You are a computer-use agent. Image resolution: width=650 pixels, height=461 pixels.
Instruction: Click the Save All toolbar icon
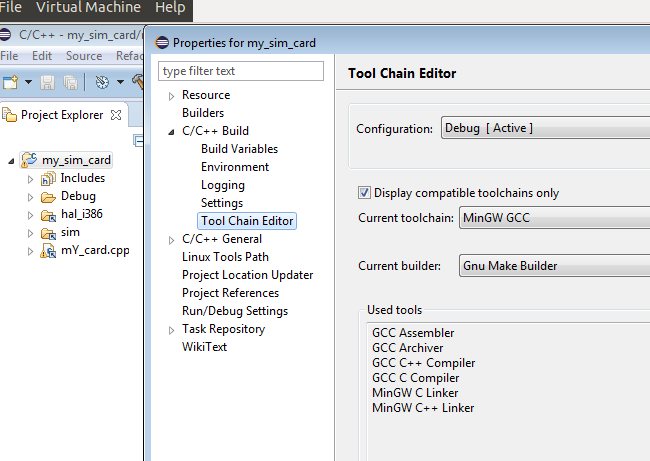[71, 82]
